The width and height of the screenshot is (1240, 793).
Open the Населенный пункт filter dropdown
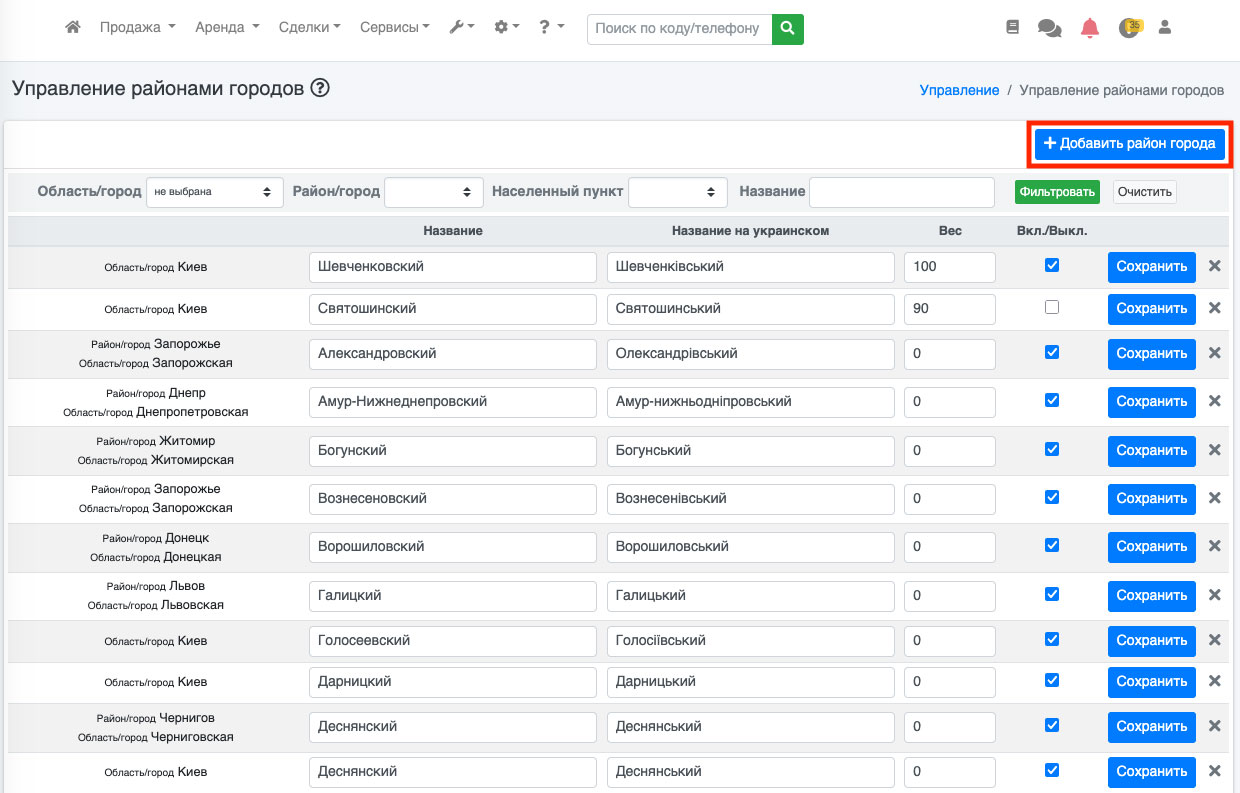pyautogui.click(x=677, y=192)
